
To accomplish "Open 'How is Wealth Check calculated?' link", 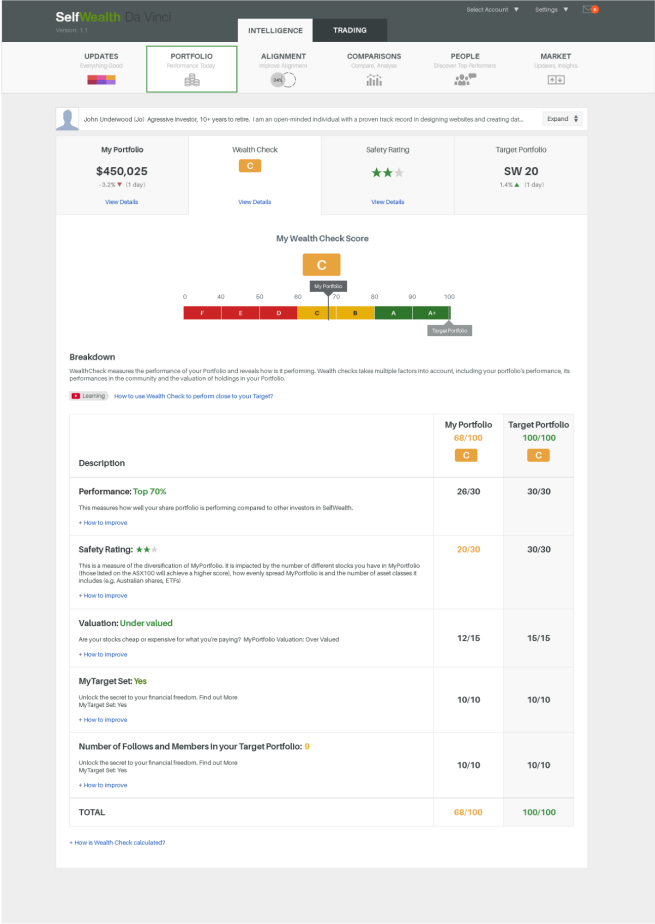I will pyautogui.click(x=117, y=842).
